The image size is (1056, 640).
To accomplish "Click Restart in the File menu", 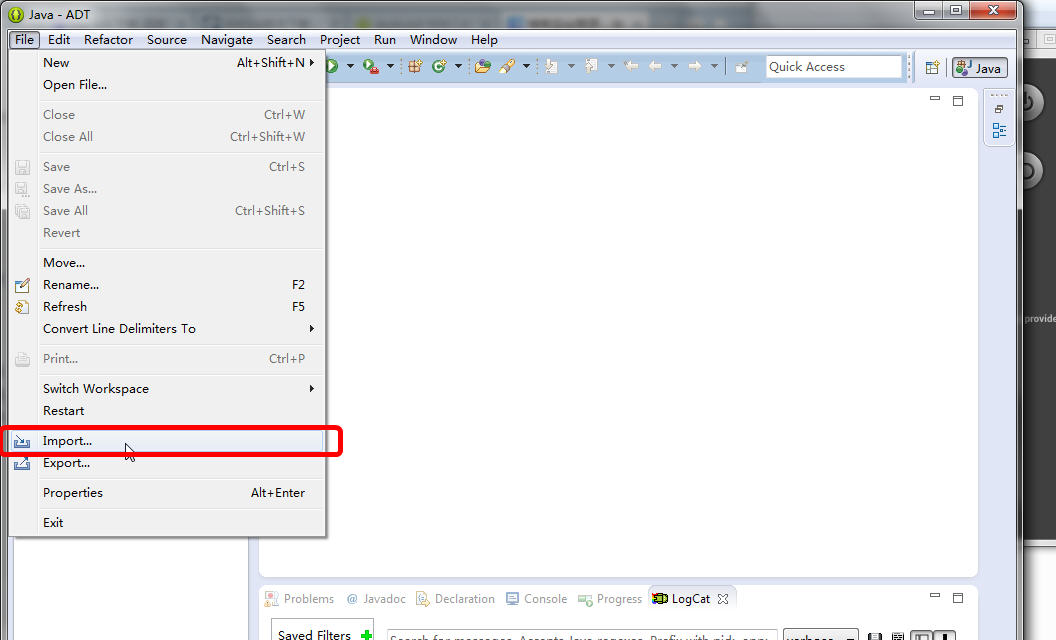I will pyautogui.click(x=166, y=411).
